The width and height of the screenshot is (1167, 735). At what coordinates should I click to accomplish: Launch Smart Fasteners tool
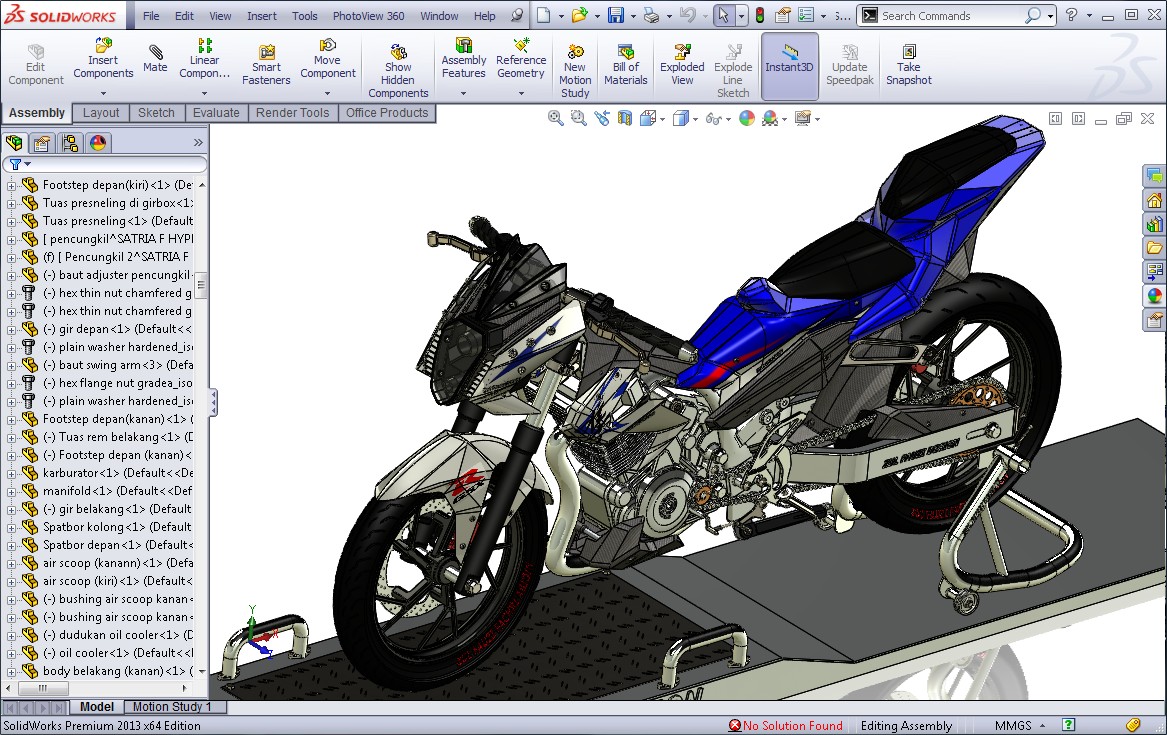pyautogui.click(x=266, y=64)
